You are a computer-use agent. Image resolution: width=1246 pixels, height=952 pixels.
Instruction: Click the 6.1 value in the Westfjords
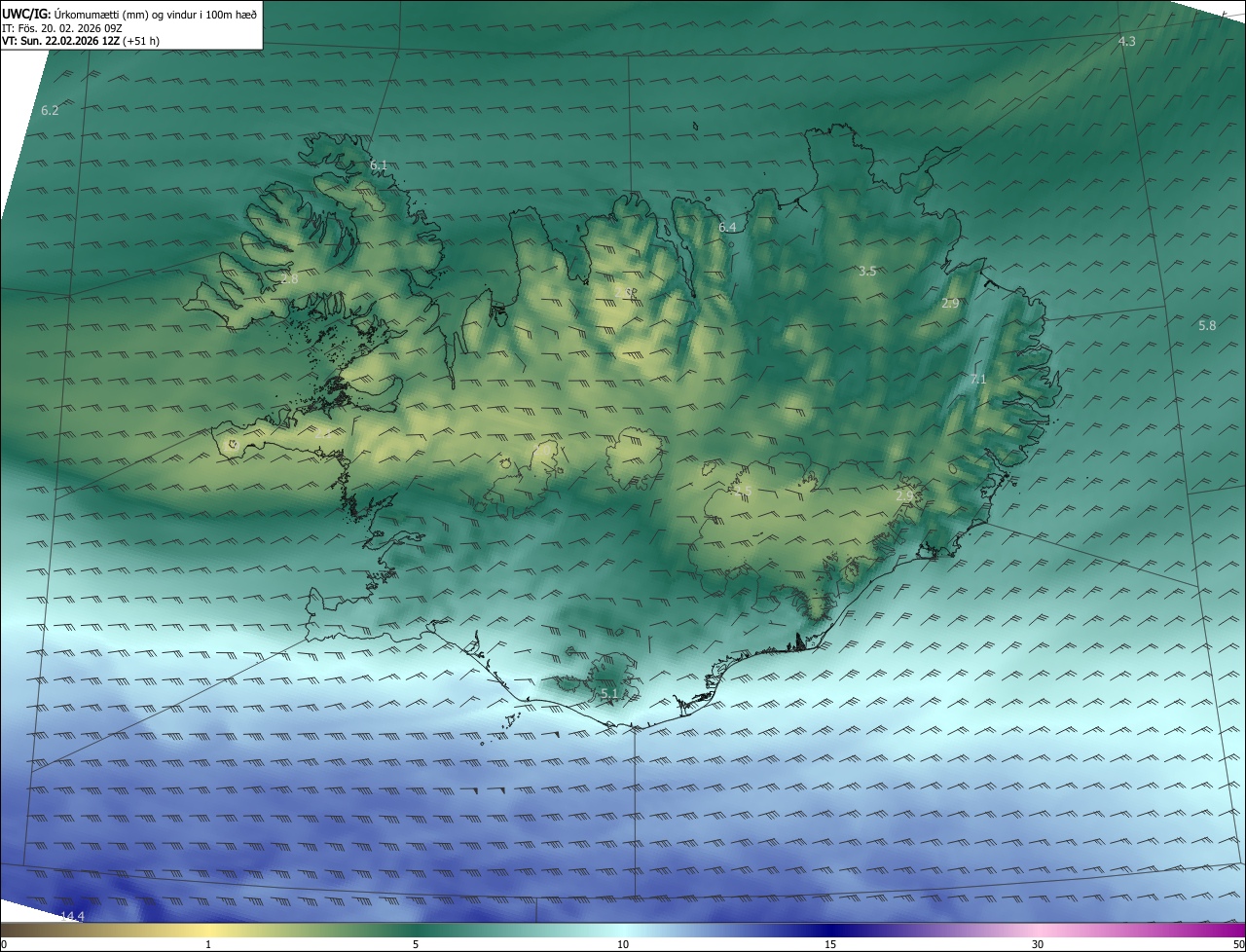(x=379, y=165)
